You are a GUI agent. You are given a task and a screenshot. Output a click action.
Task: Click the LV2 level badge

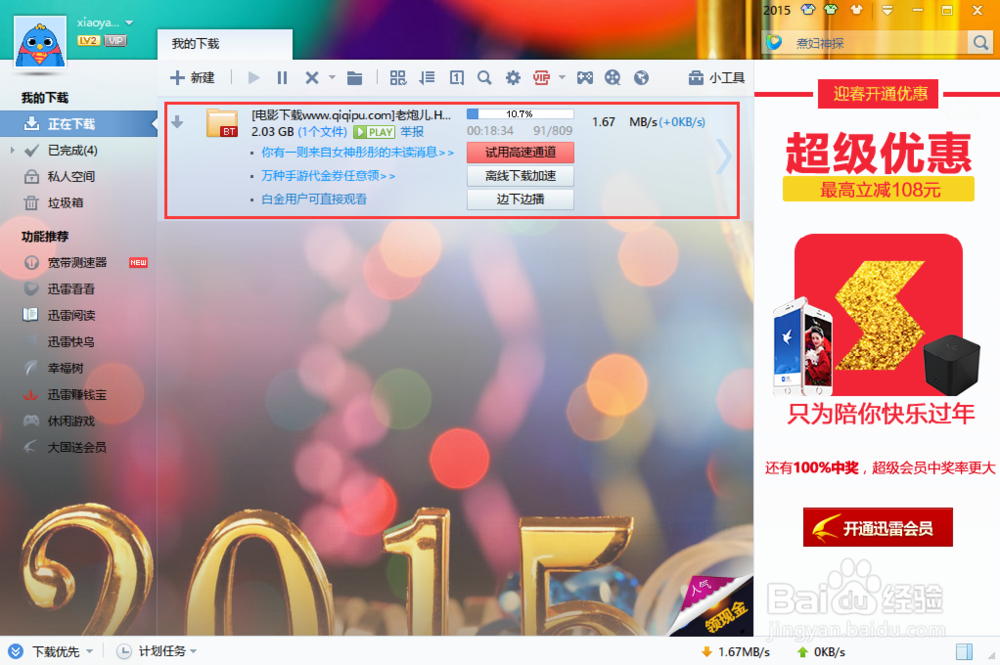click(x=88, y=41)
